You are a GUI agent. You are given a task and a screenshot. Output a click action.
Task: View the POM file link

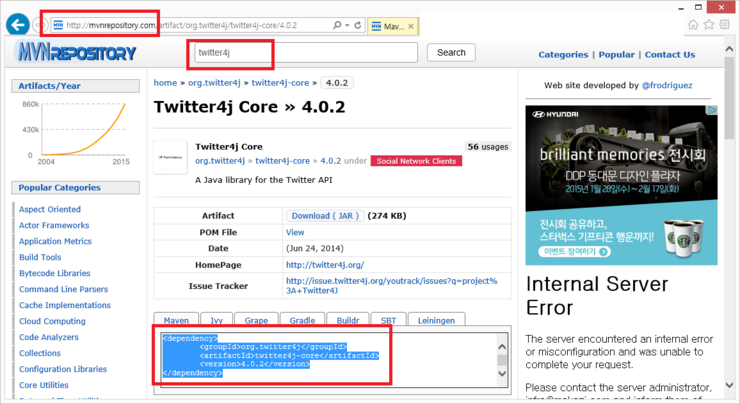[x=295, y=232]
